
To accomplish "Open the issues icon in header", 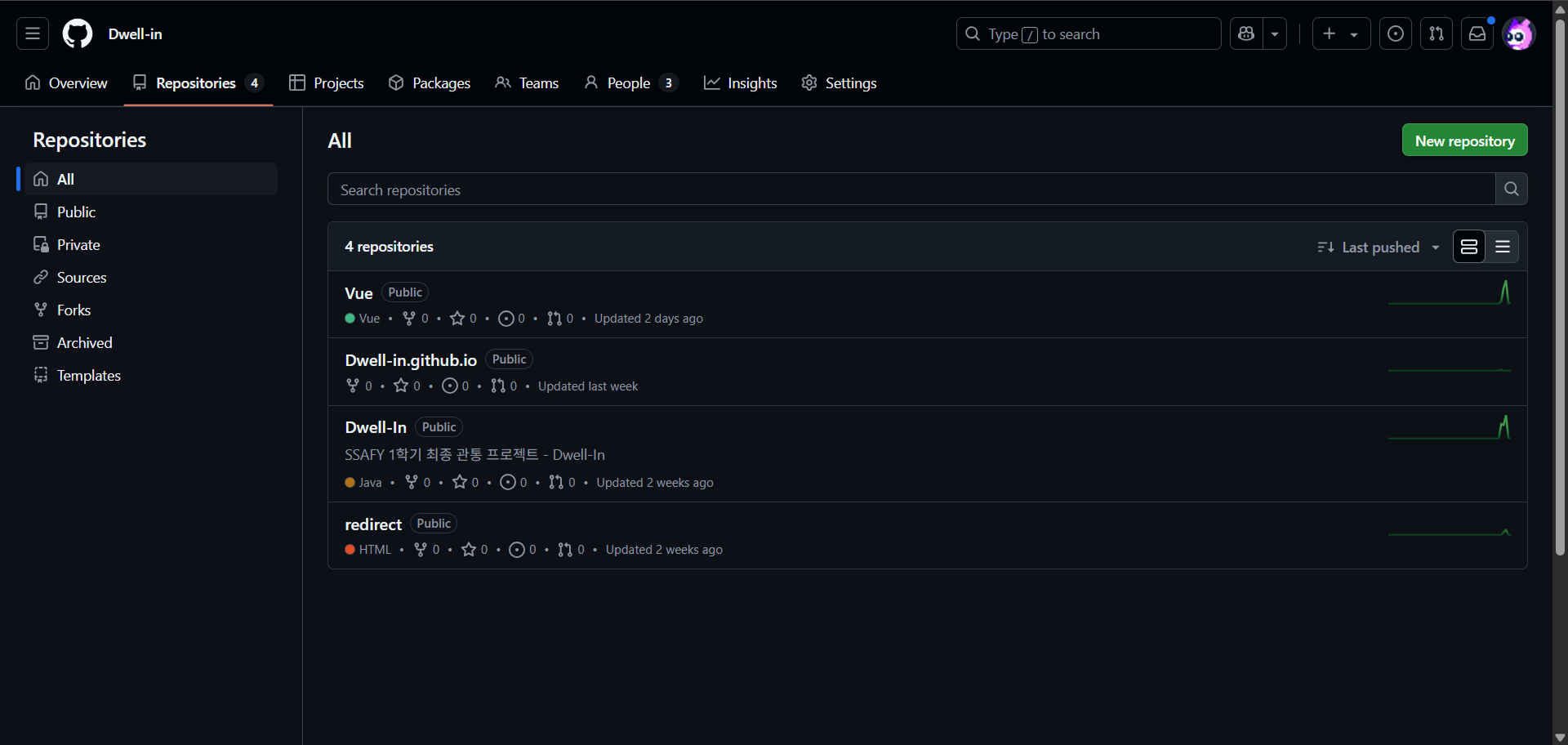I will click(x=1396, y=33).
